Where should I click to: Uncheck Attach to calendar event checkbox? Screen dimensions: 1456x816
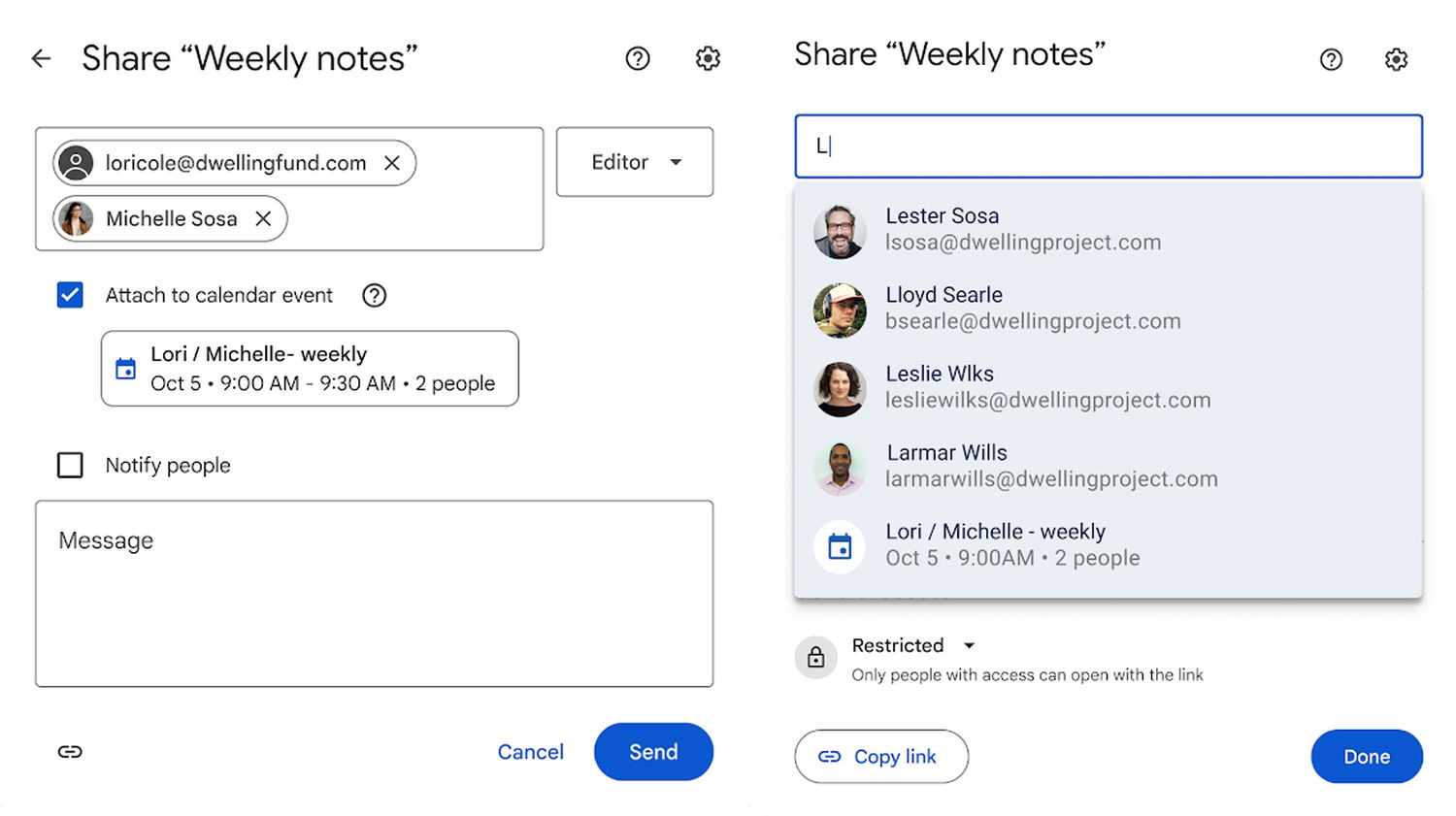(x=70, y=295)
